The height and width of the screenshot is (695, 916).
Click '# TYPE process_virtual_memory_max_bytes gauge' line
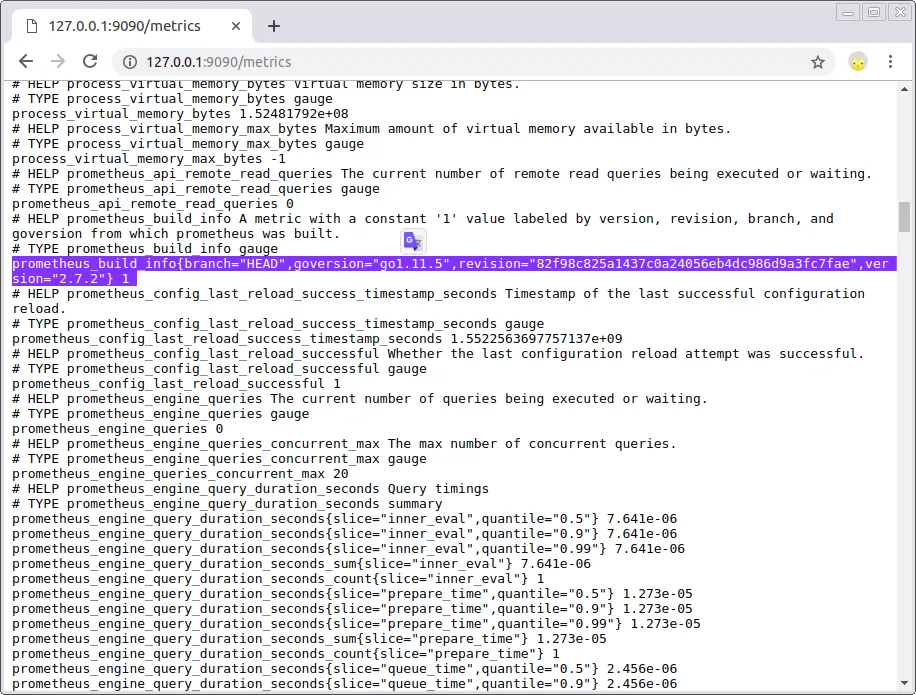(x=188, y=144)
